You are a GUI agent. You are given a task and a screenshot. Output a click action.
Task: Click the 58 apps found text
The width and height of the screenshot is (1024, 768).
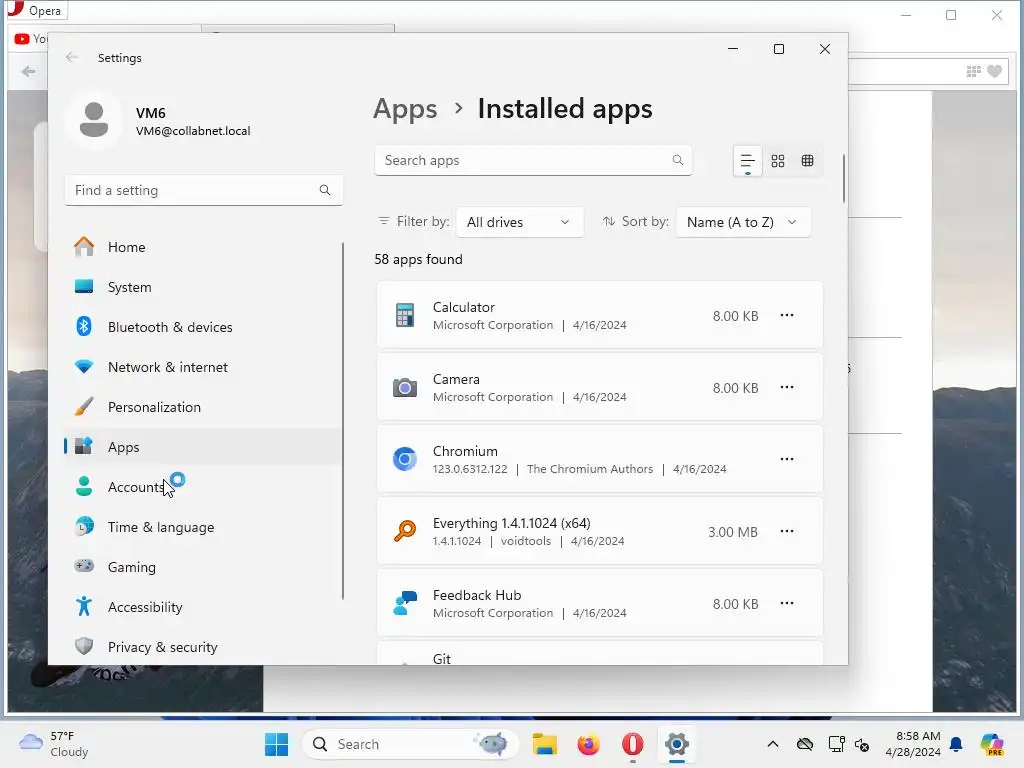(x=418, y=259)
